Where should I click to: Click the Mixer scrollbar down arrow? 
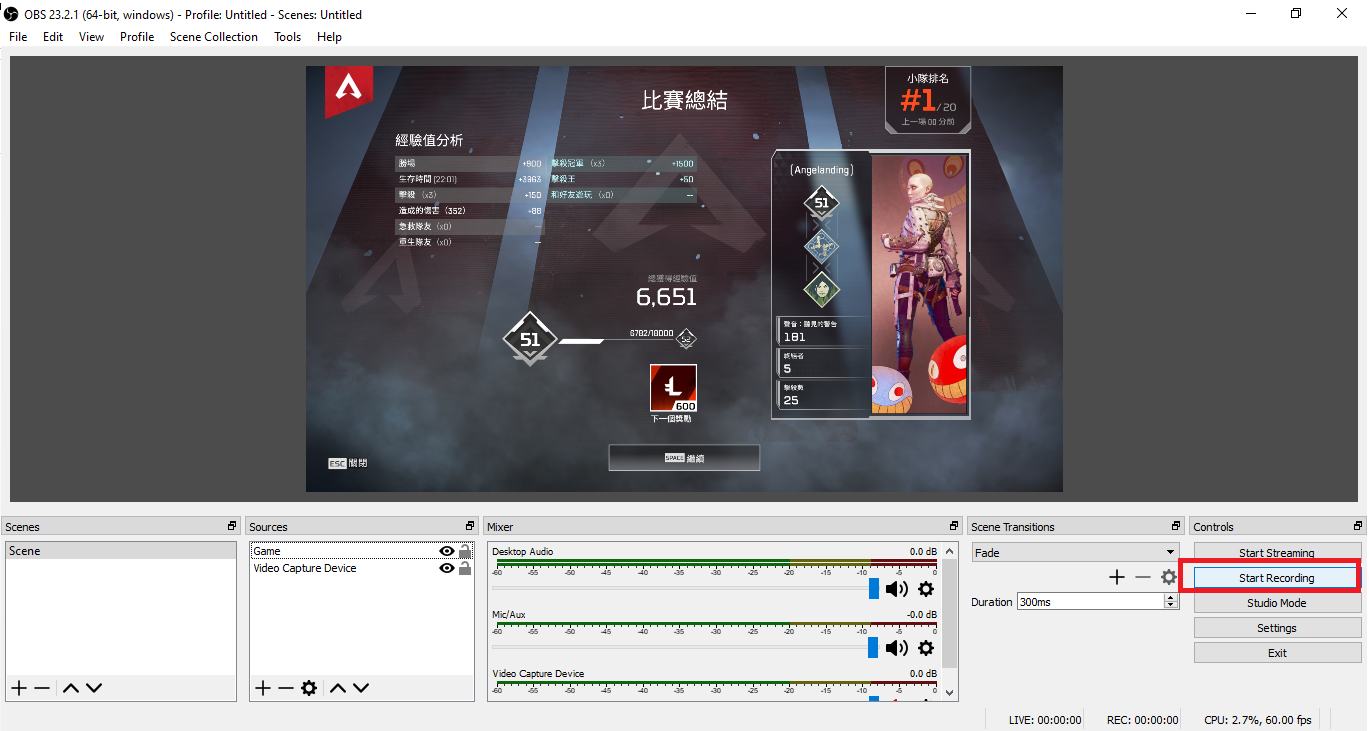point(950,692)
